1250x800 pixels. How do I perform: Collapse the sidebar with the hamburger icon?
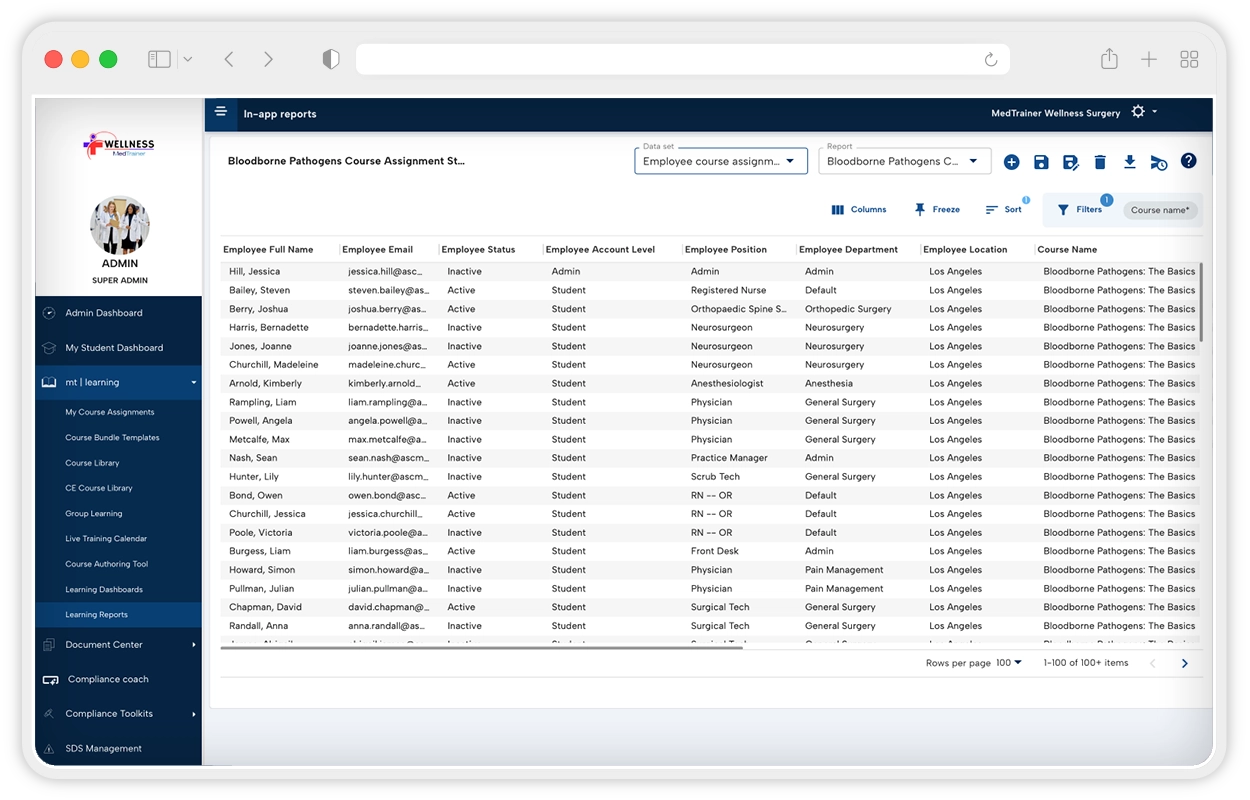click(x=221, y=112)
